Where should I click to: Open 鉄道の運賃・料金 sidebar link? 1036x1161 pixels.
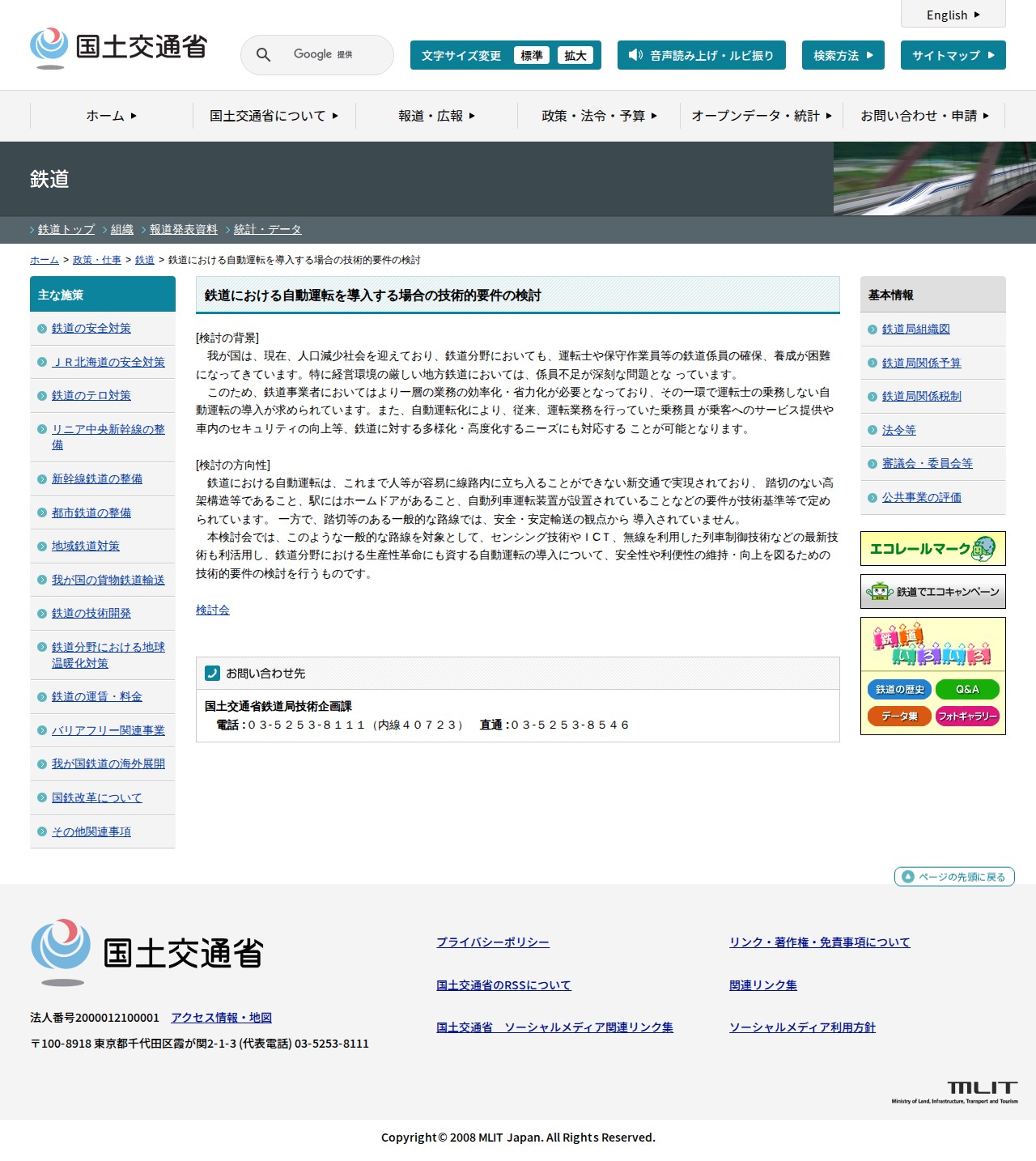coord(97,697)
